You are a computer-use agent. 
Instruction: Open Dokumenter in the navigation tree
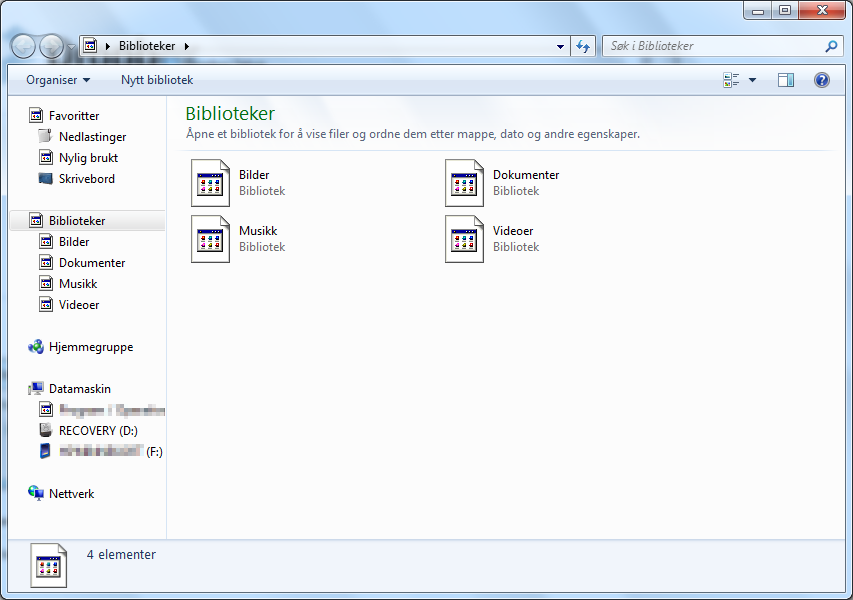92,263
